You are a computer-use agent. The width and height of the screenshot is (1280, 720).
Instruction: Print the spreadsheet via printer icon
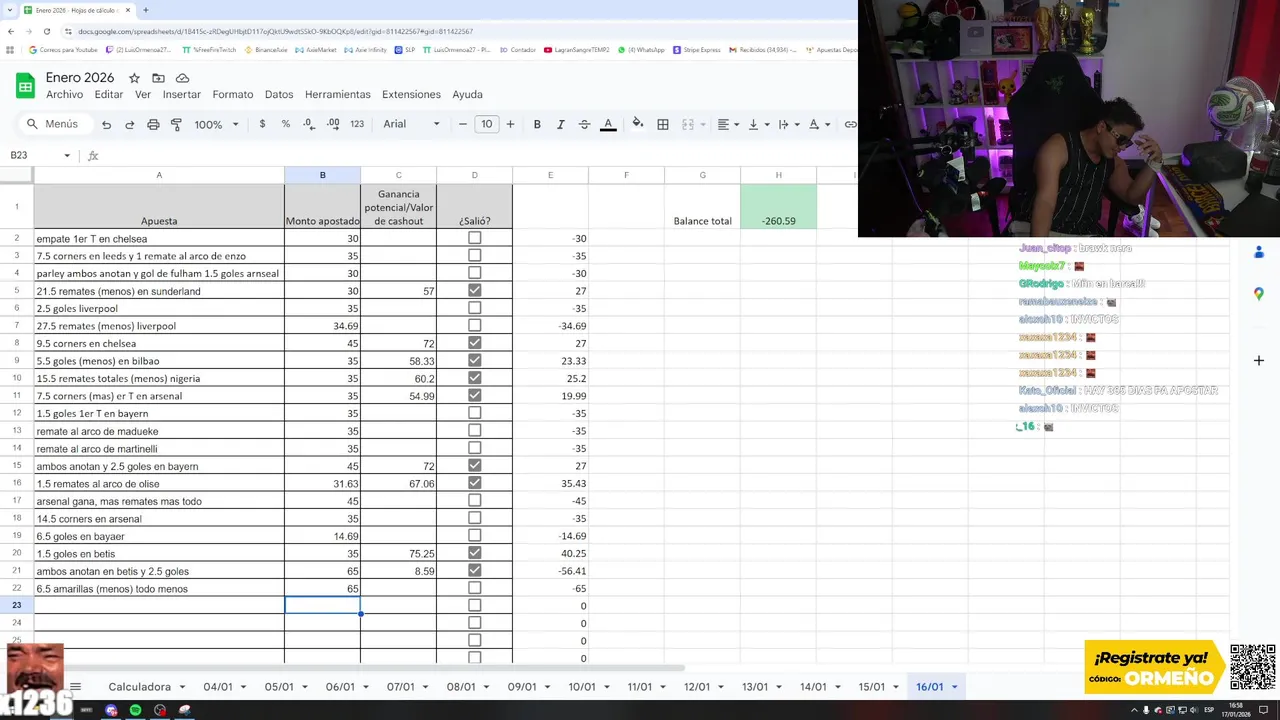tap(153, 124)
